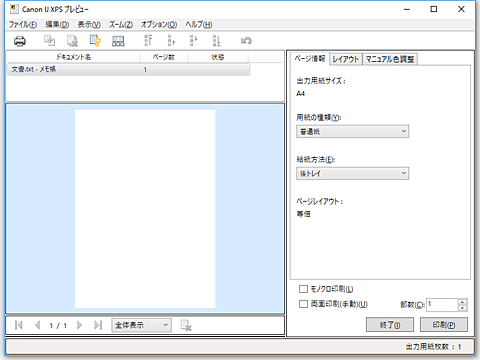Click the printer icon in toolbar

(20, 41)
